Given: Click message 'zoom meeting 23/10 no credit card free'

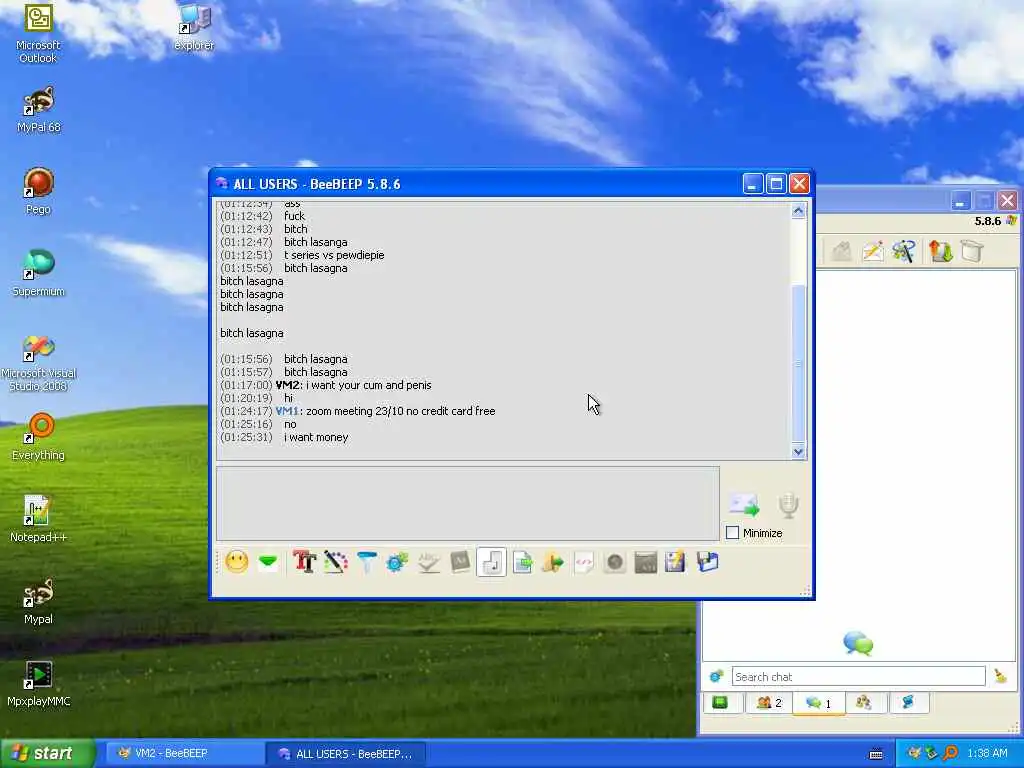Looking at the screenshot, I should [400, 411].
